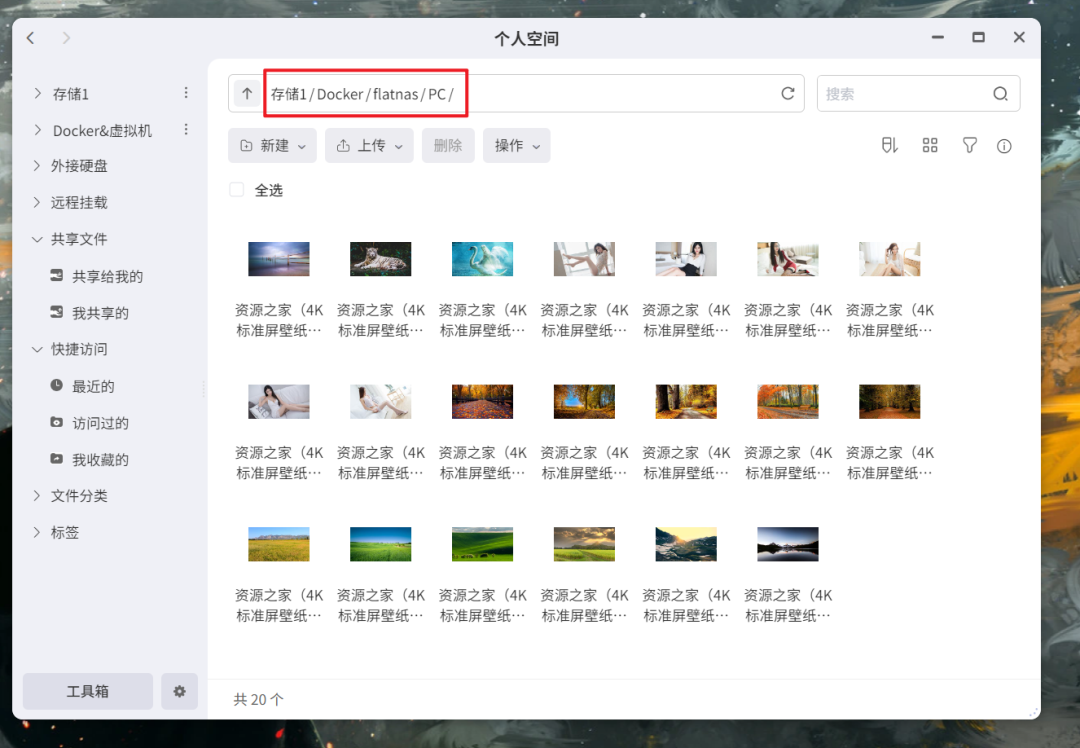The image size is (1080, 748).
Task: Click PC in the breadcrumb path
Action: (x=437, y=94)
